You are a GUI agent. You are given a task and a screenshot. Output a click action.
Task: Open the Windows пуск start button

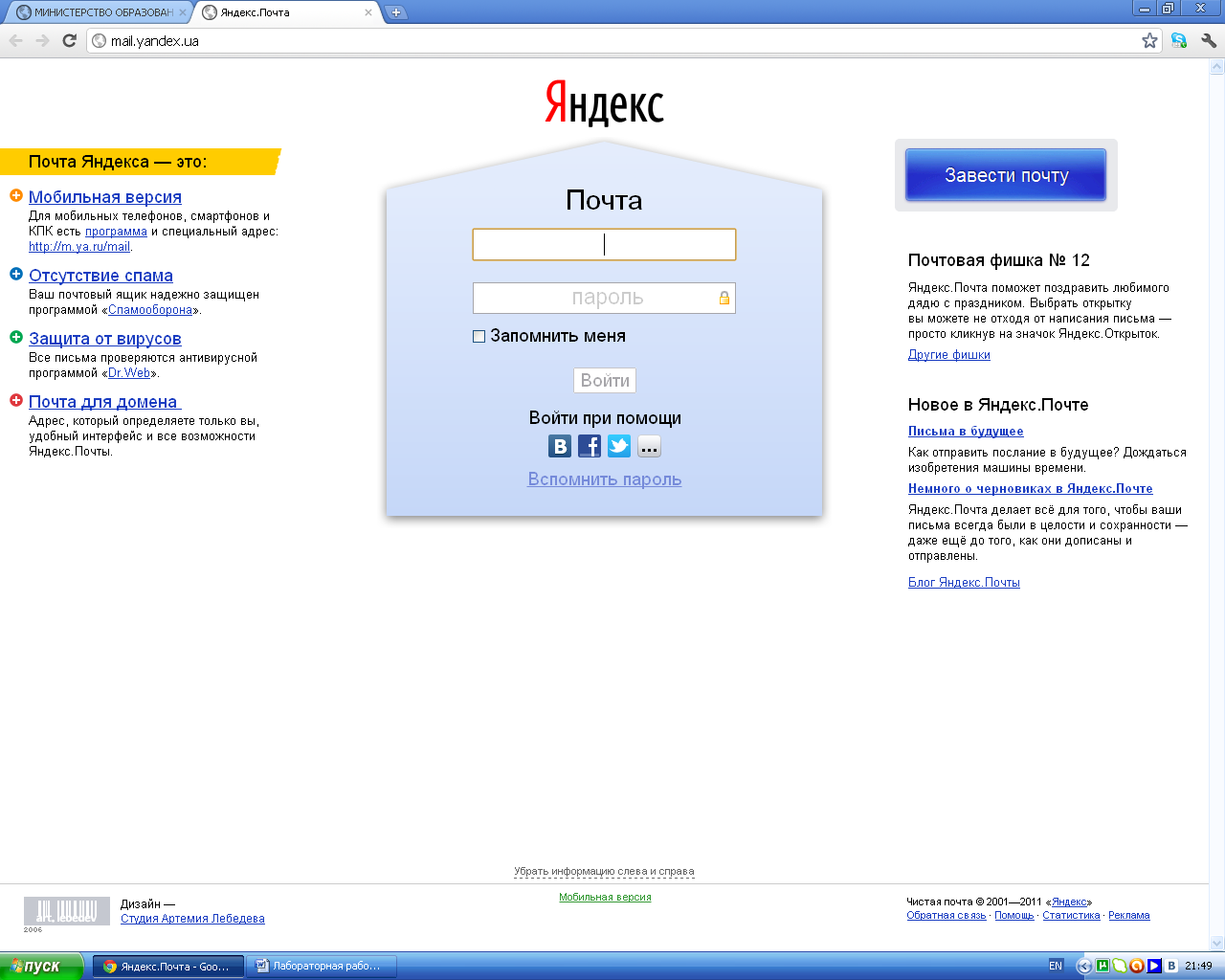(42, 966)
